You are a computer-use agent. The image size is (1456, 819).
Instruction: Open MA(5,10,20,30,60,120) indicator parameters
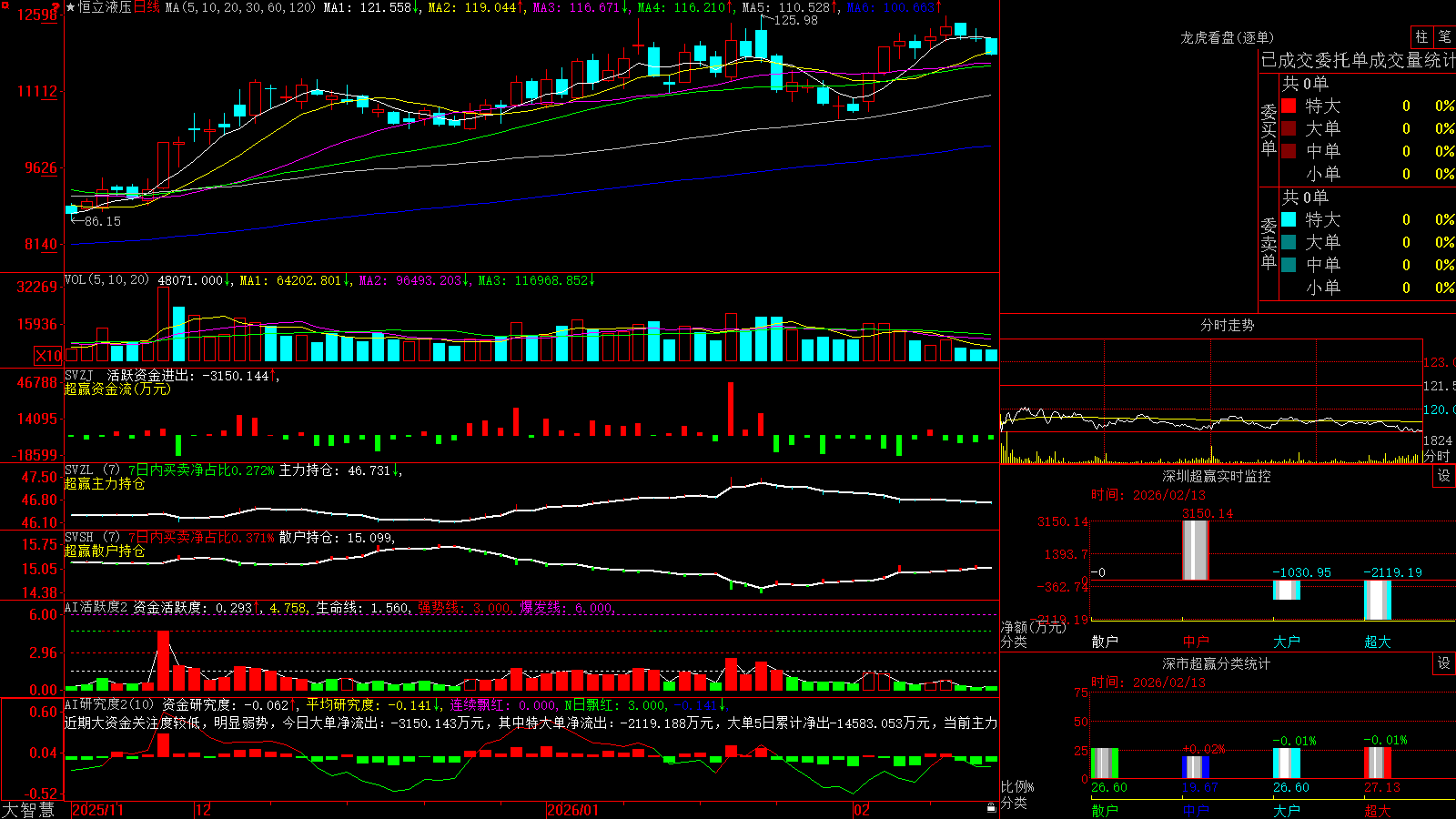click(x=240, y=7)
